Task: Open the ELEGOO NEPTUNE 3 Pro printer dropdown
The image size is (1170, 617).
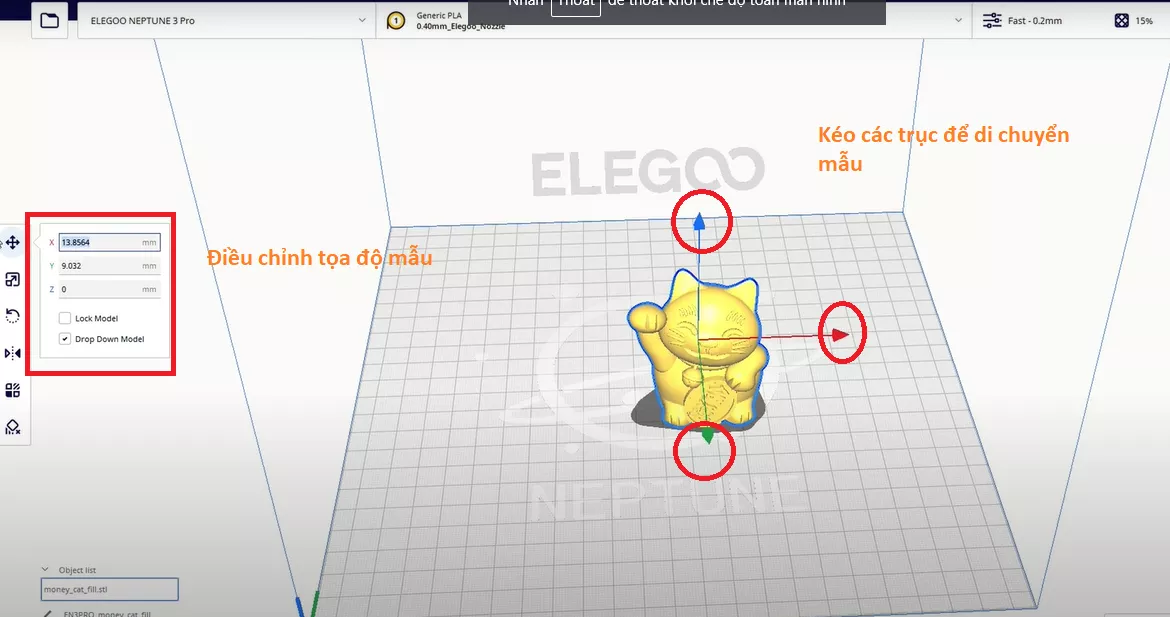Action: (x=225, y=19)
